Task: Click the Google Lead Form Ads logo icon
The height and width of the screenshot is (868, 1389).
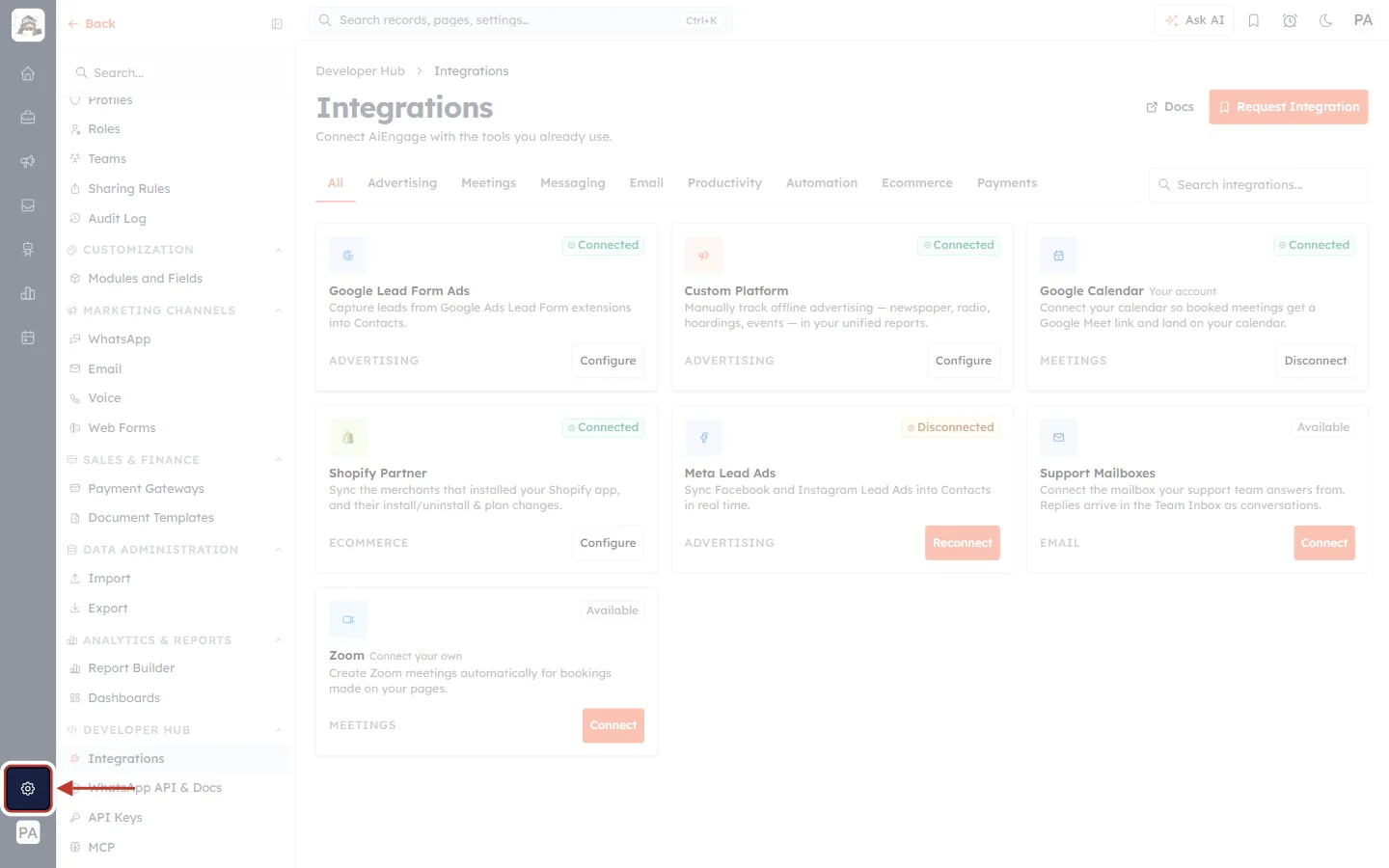Action: coord(348,256)
